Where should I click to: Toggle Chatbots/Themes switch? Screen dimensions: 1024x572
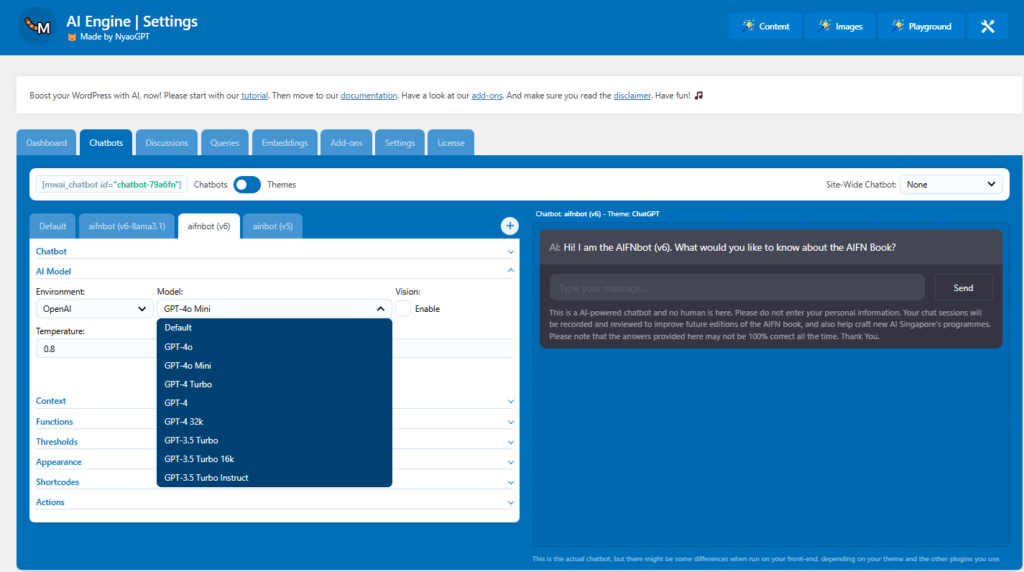coord(247,184)
